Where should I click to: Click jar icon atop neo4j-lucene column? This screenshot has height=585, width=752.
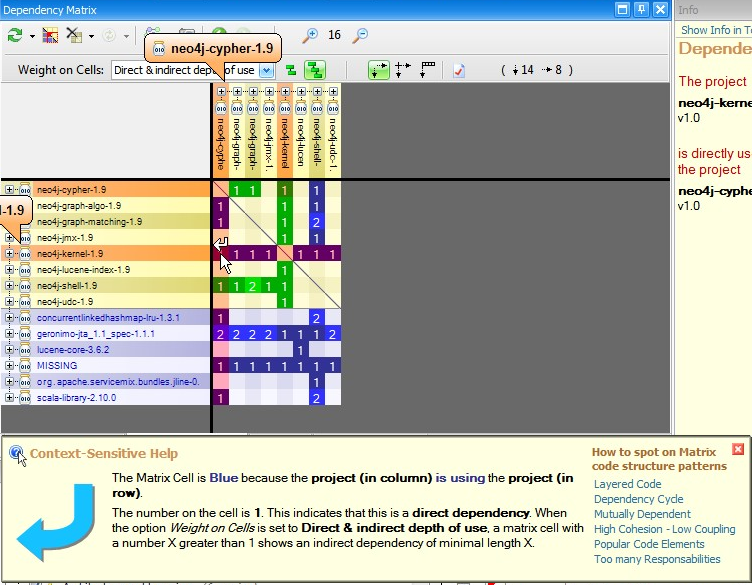pyautogui.click(x=301, y=108)
